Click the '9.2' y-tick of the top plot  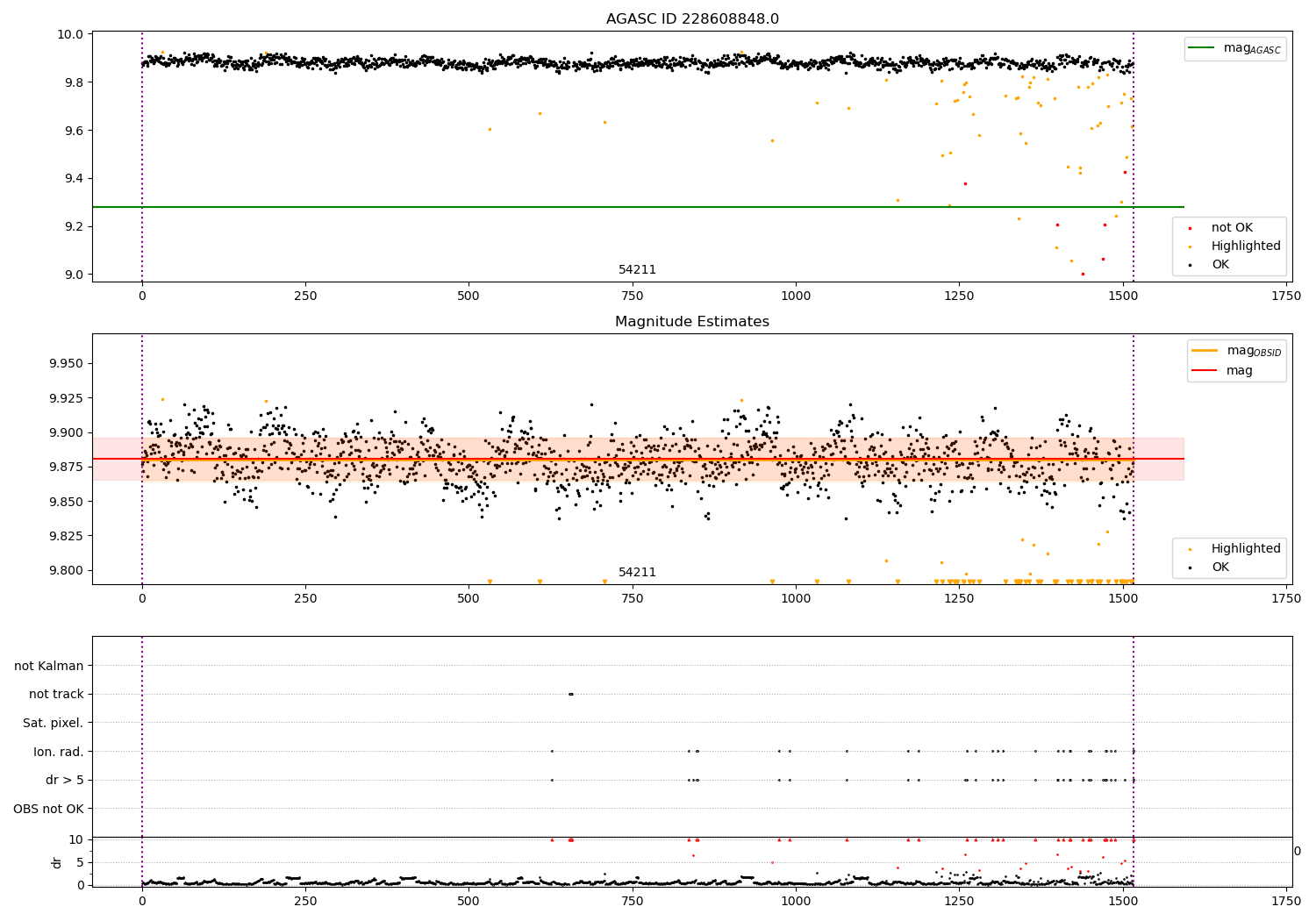point(74,227)
